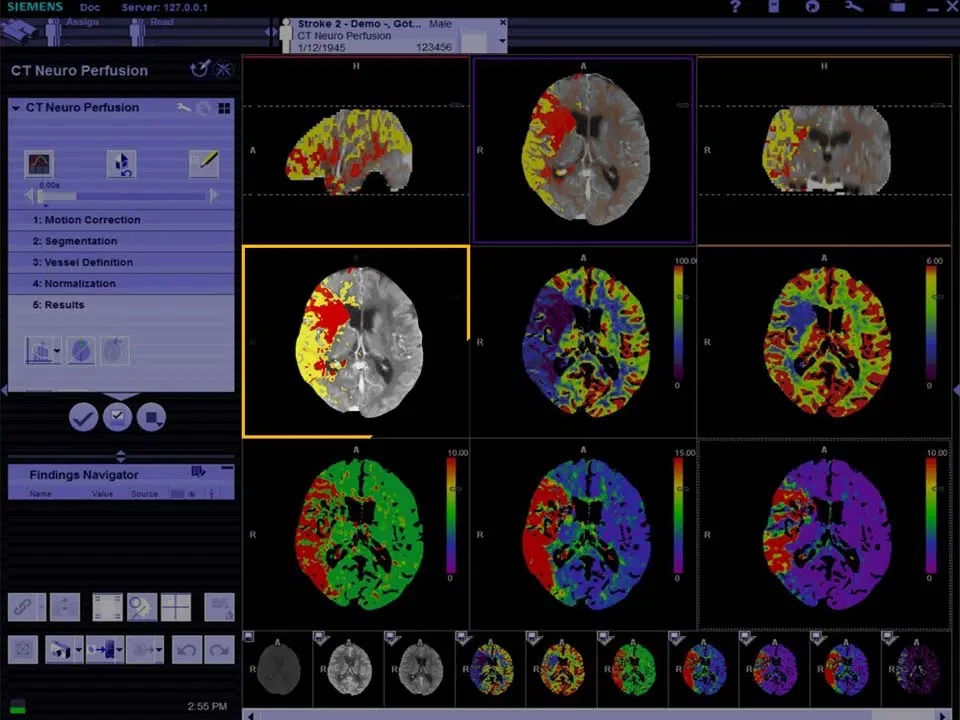Open the time attenuation curve tool

pos(39,164)
